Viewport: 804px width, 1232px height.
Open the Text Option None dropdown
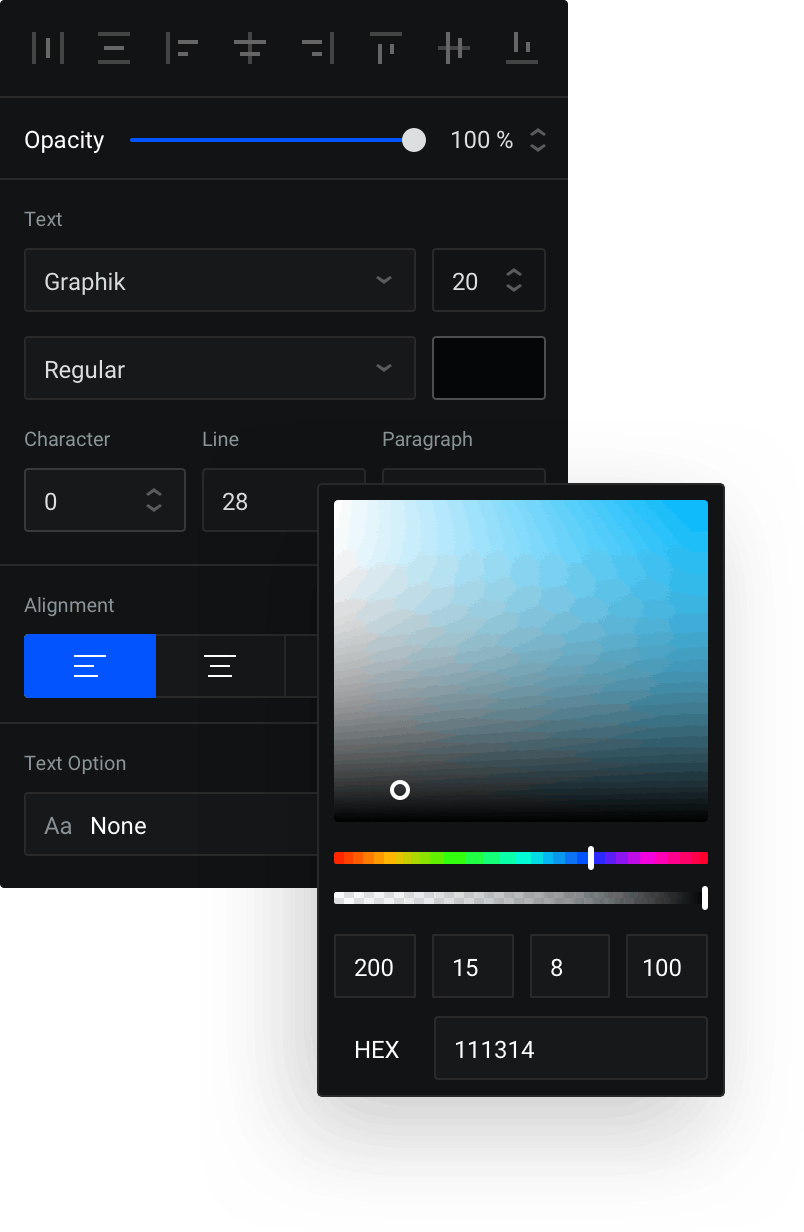pos(171,825)
